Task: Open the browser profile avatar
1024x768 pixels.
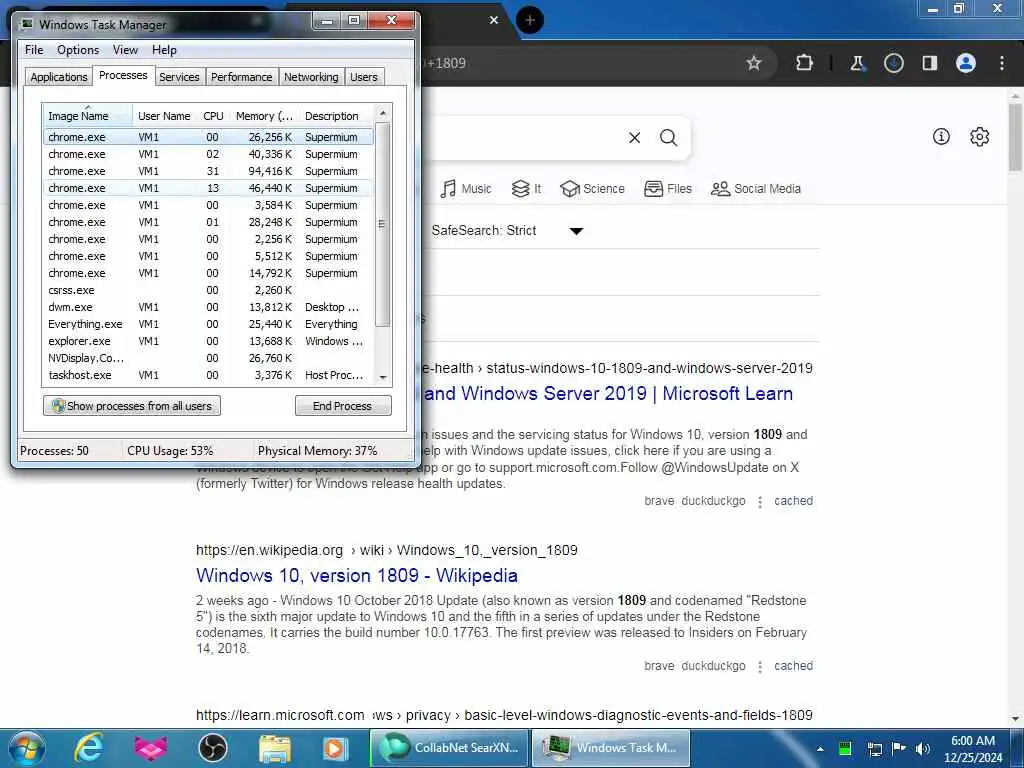Action: pos(966,63)
